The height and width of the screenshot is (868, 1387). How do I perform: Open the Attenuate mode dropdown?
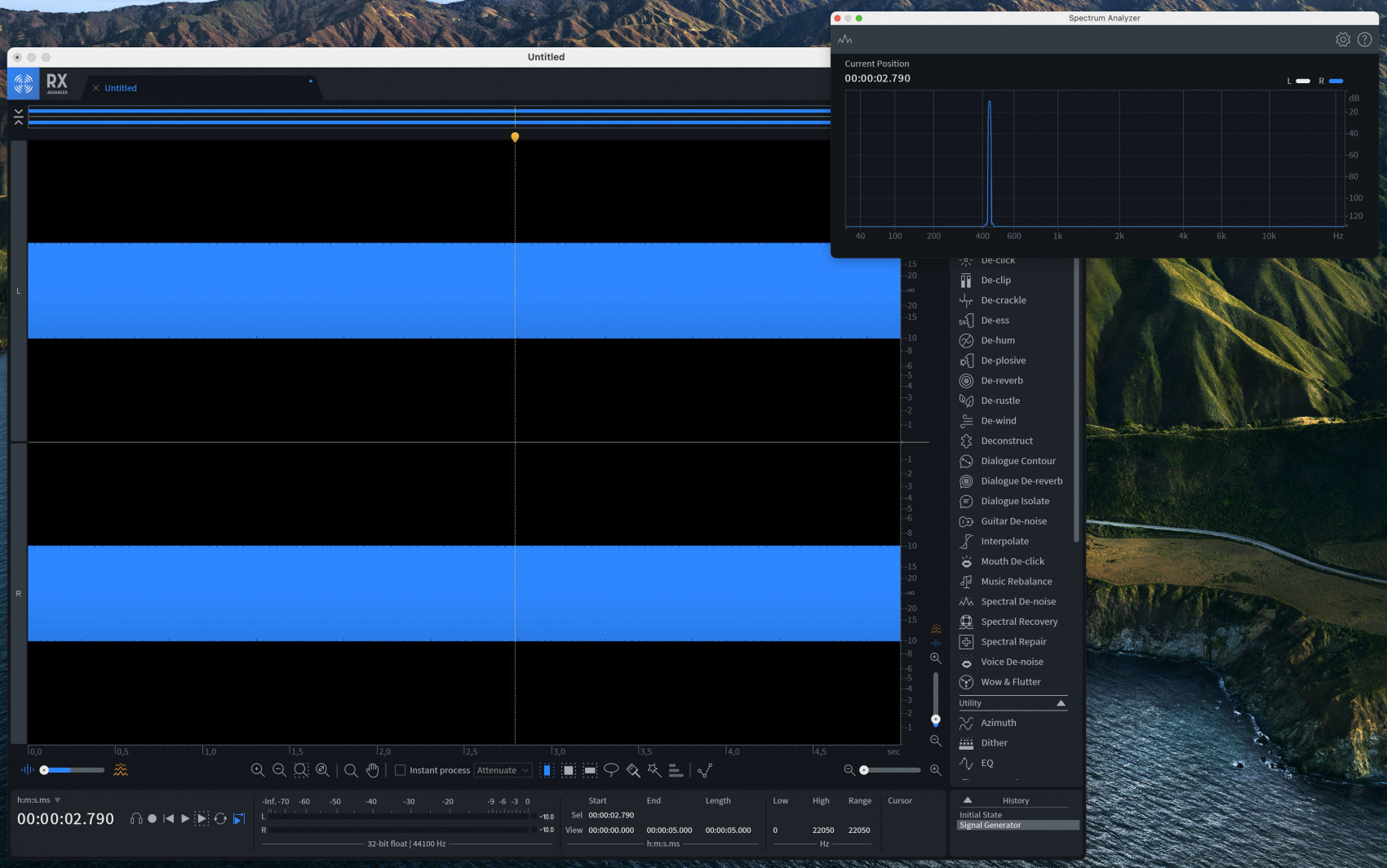[503, 770]
